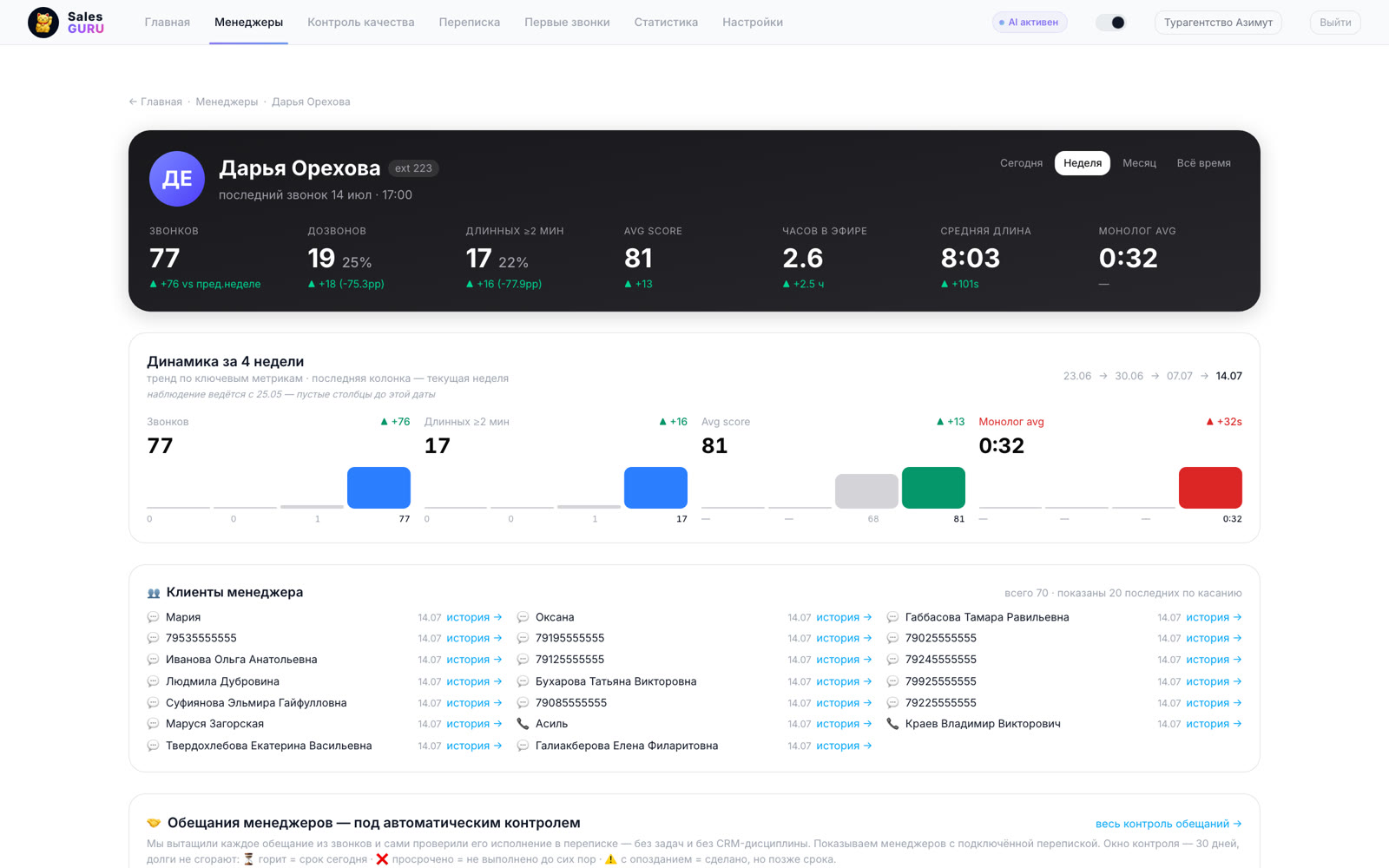
Task: Click the Выйти button
Action: (x=1335, y=23)
